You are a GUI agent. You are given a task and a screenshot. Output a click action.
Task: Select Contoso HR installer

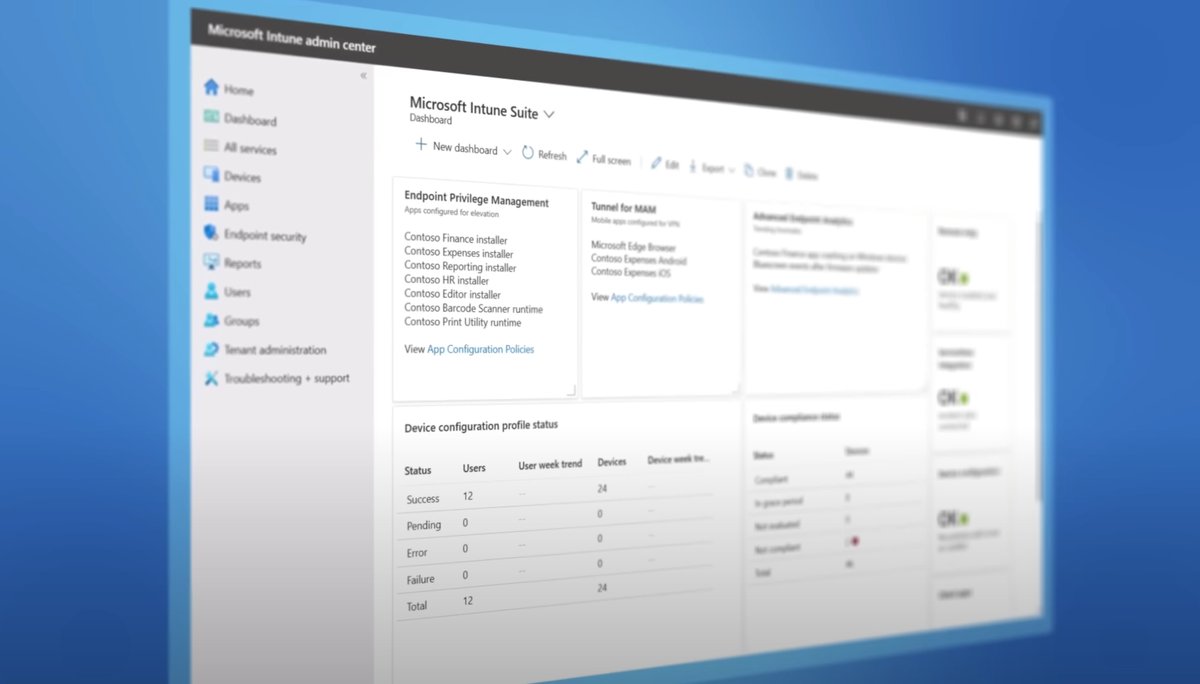(446, 281)
